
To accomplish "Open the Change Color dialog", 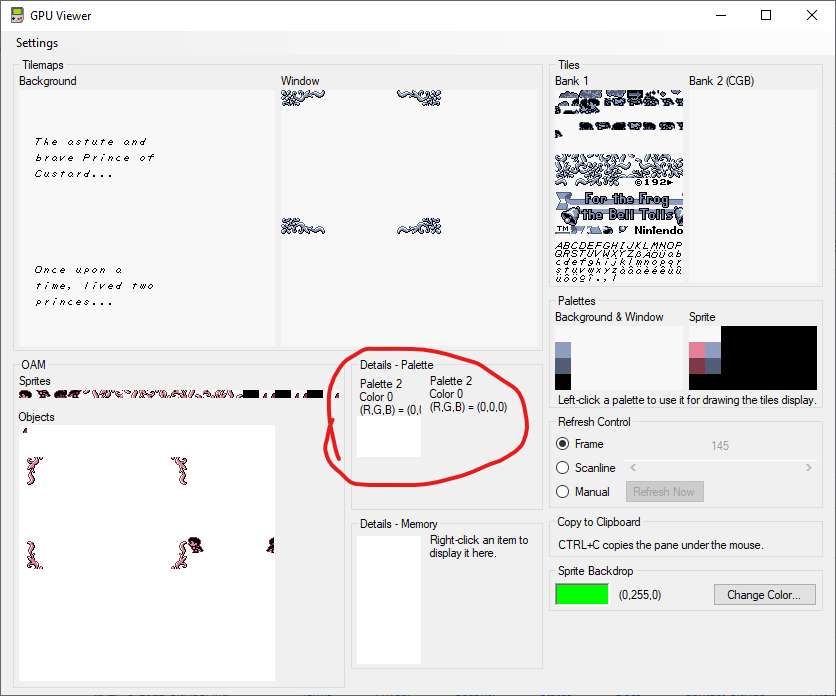I will pyautogui.click(x=764, y=594).
